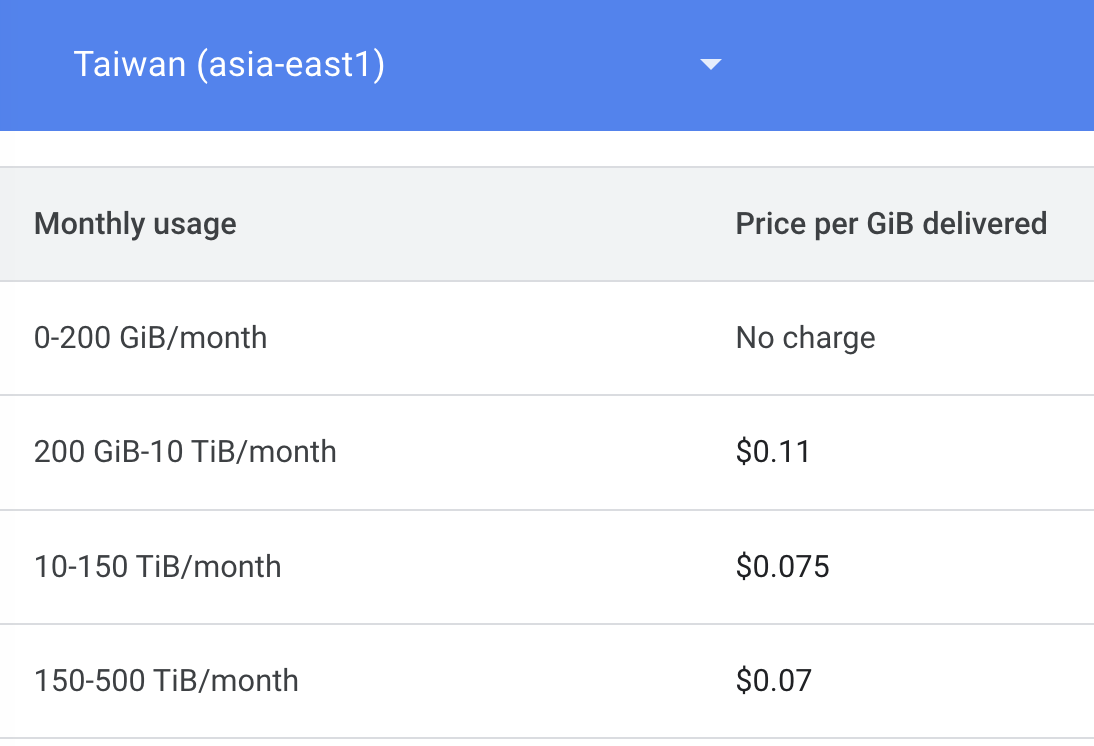Click the Price per GiB delivered header

[x=891, y=223]
